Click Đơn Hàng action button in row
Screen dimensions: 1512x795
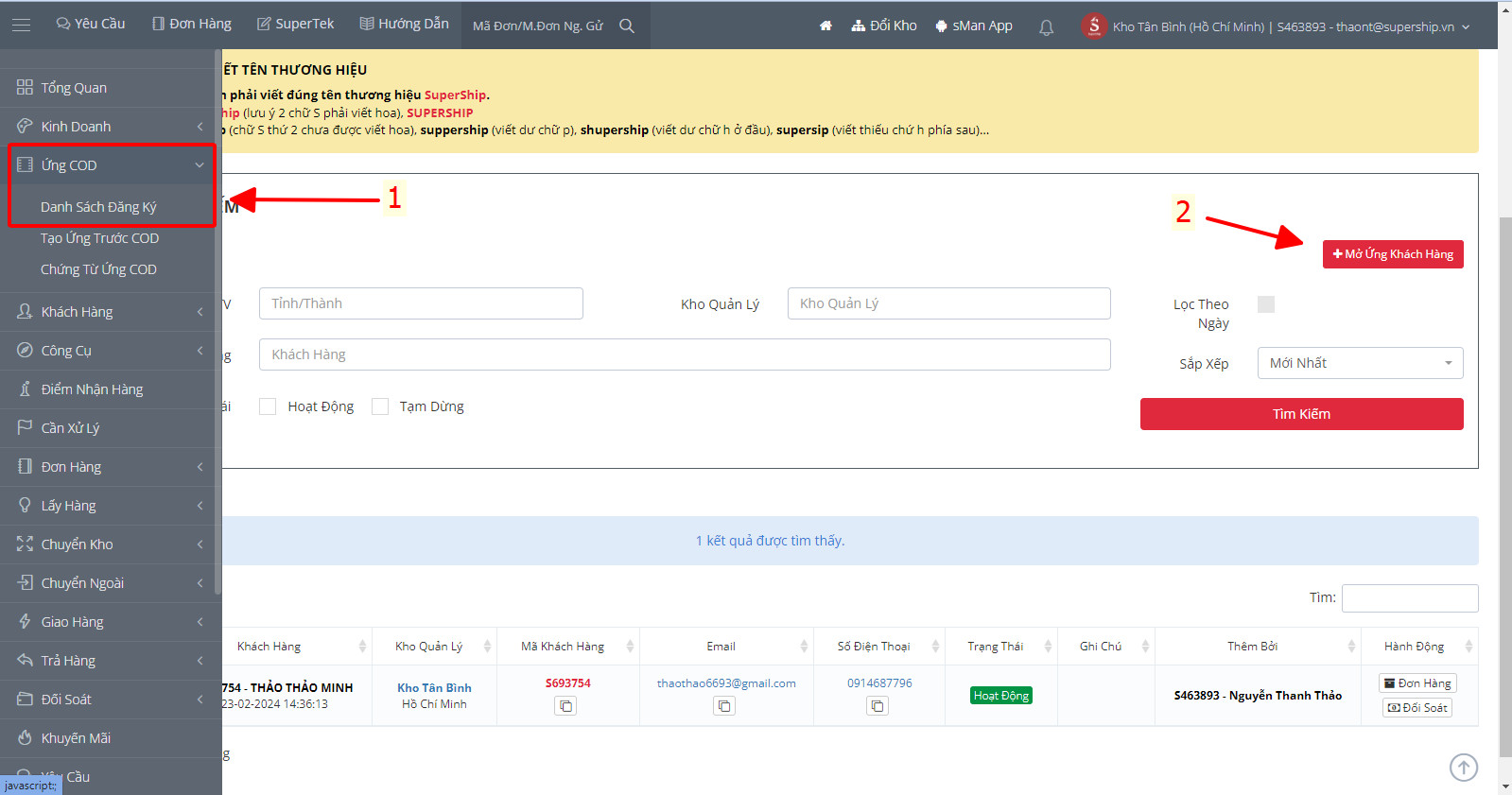point(1417,683)
